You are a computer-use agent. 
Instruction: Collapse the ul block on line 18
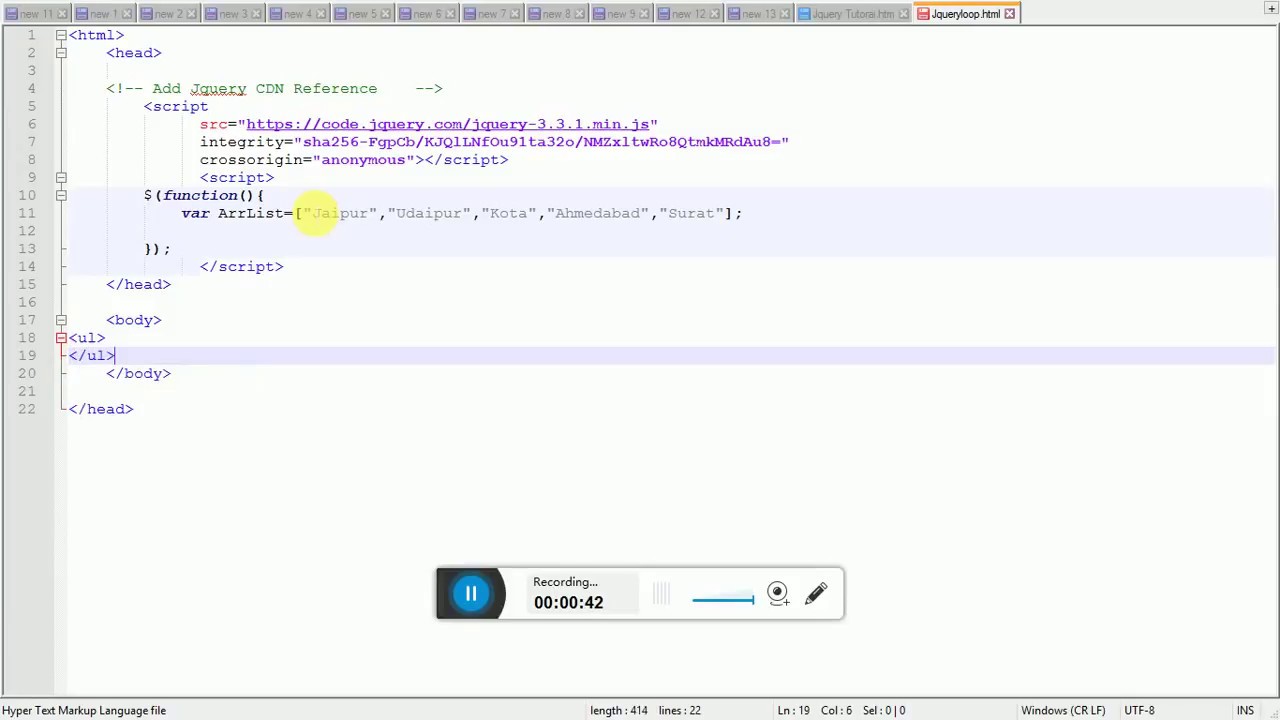click(61, 338)
